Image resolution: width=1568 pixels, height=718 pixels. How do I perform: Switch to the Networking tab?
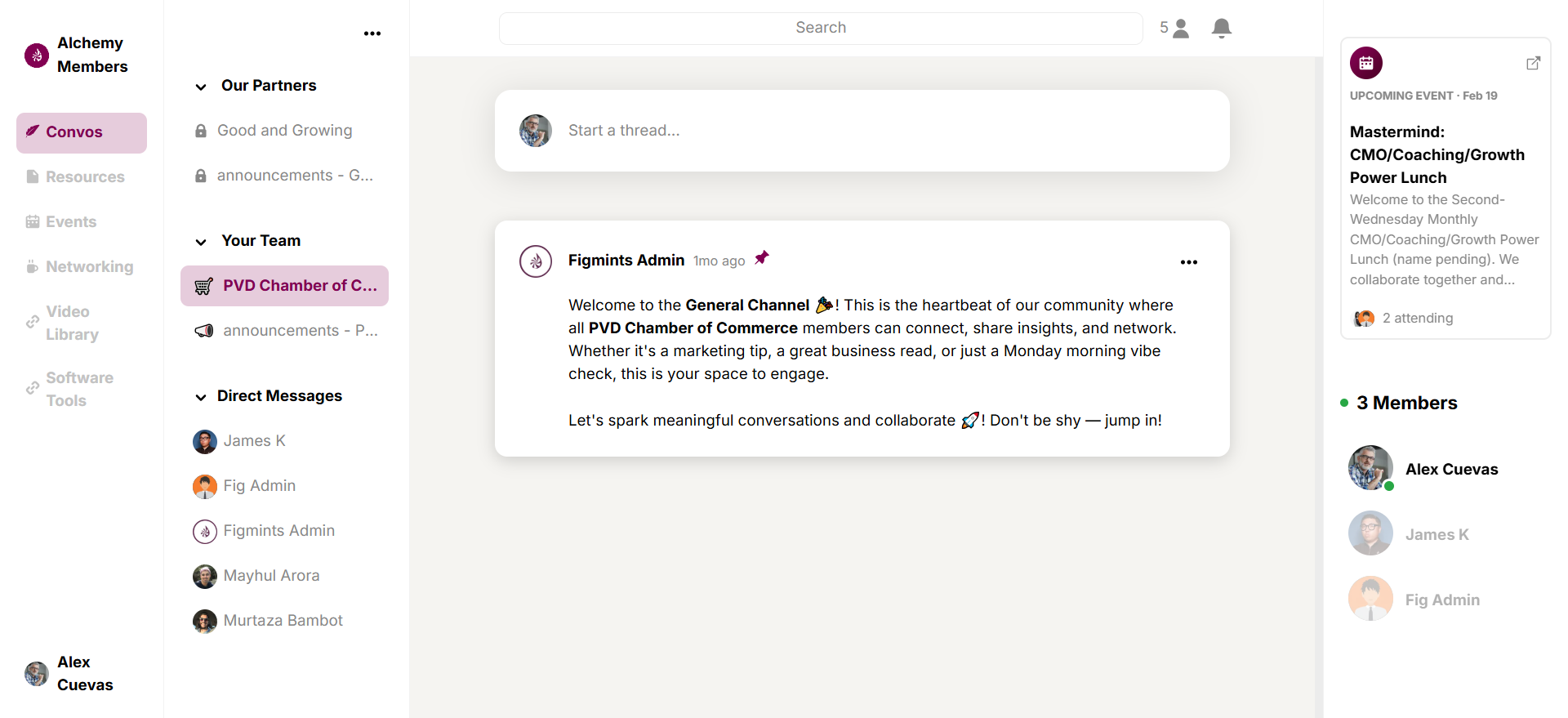tap(89, 267)
